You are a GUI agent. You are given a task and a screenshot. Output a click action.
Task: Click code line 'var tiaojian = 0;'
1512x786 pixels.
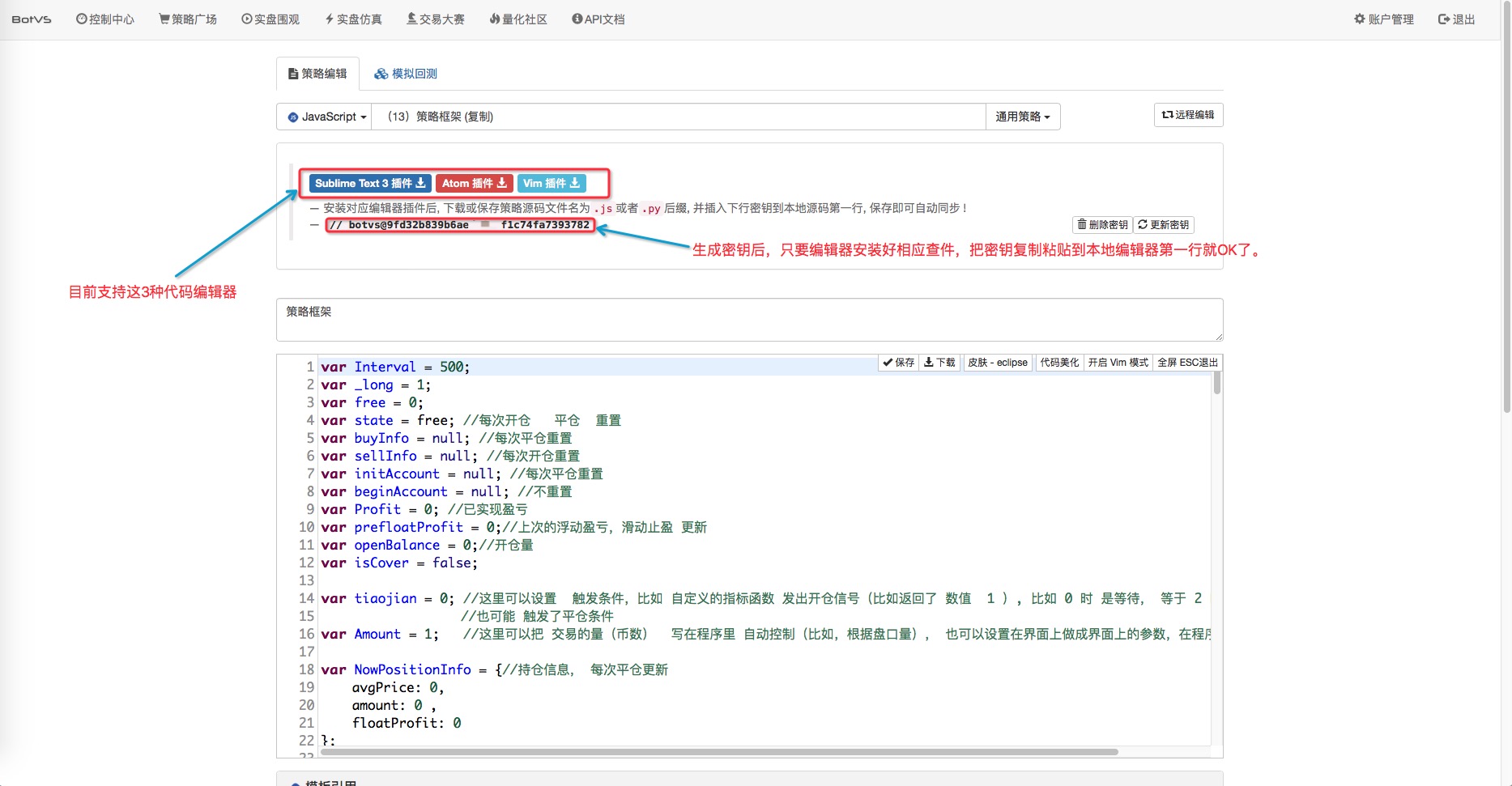[x=761, y=598]
